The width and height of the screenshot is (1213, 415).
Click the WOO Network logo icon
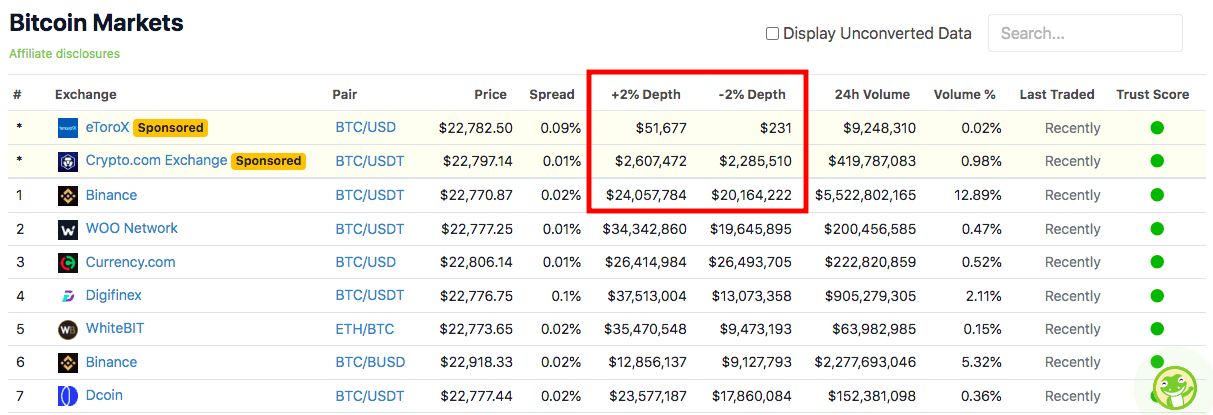(x=67, y=229)
